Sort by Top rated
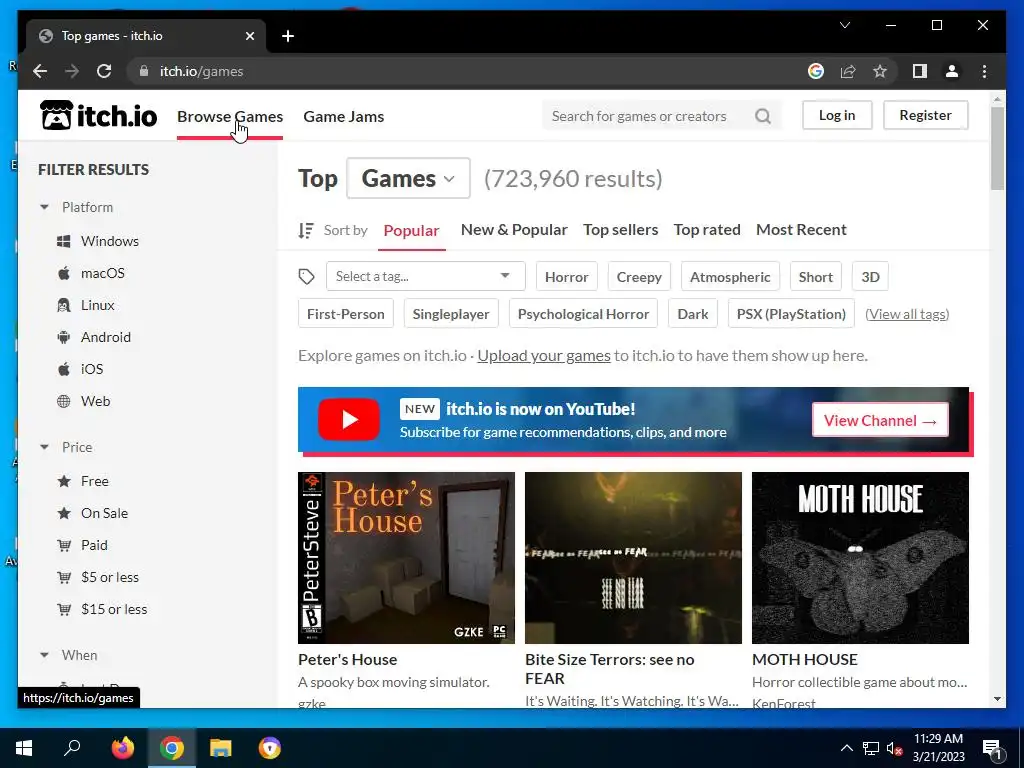The image size is (1024, 768). point(707,229)
